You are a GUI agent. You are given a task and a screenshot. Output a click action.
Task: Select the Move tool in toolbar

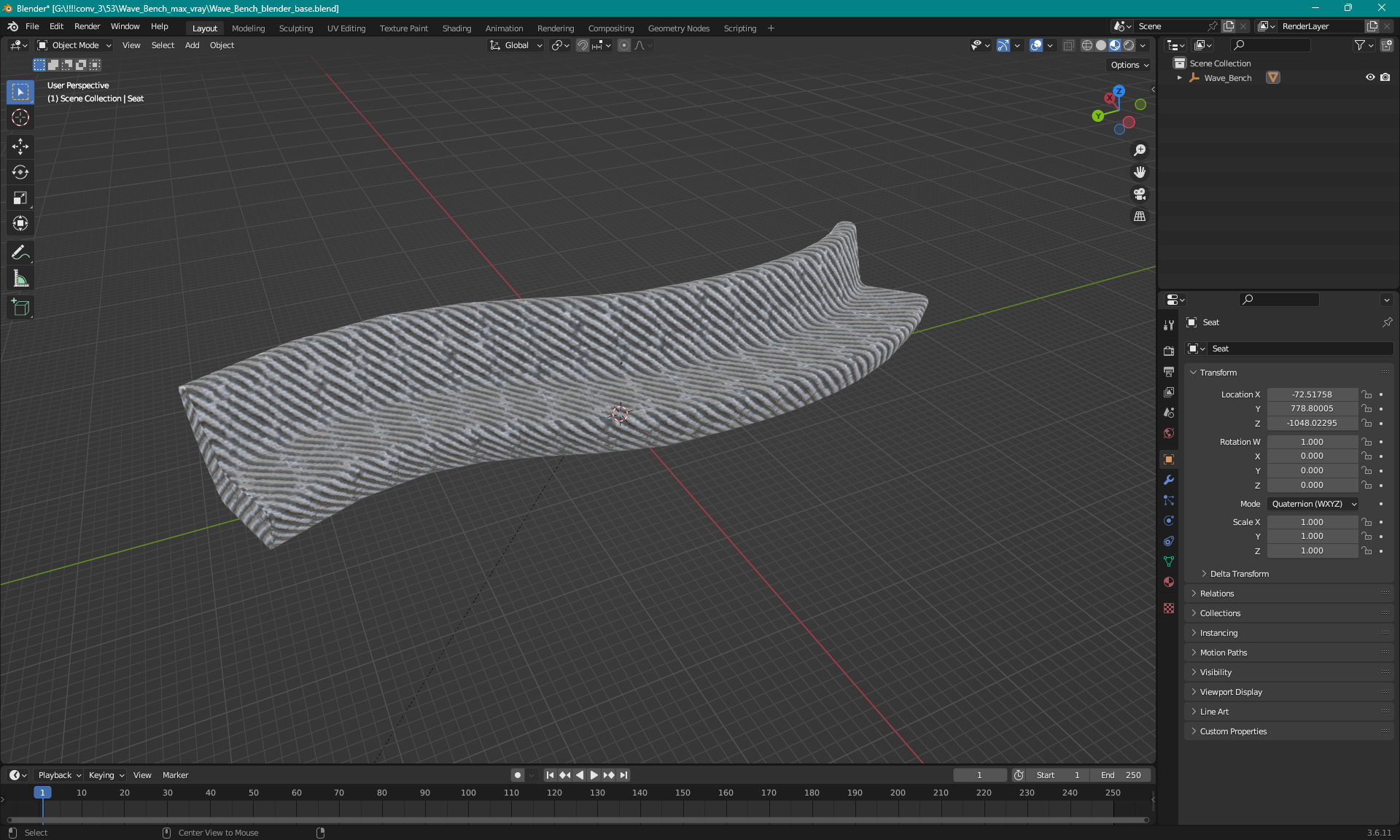20,147
